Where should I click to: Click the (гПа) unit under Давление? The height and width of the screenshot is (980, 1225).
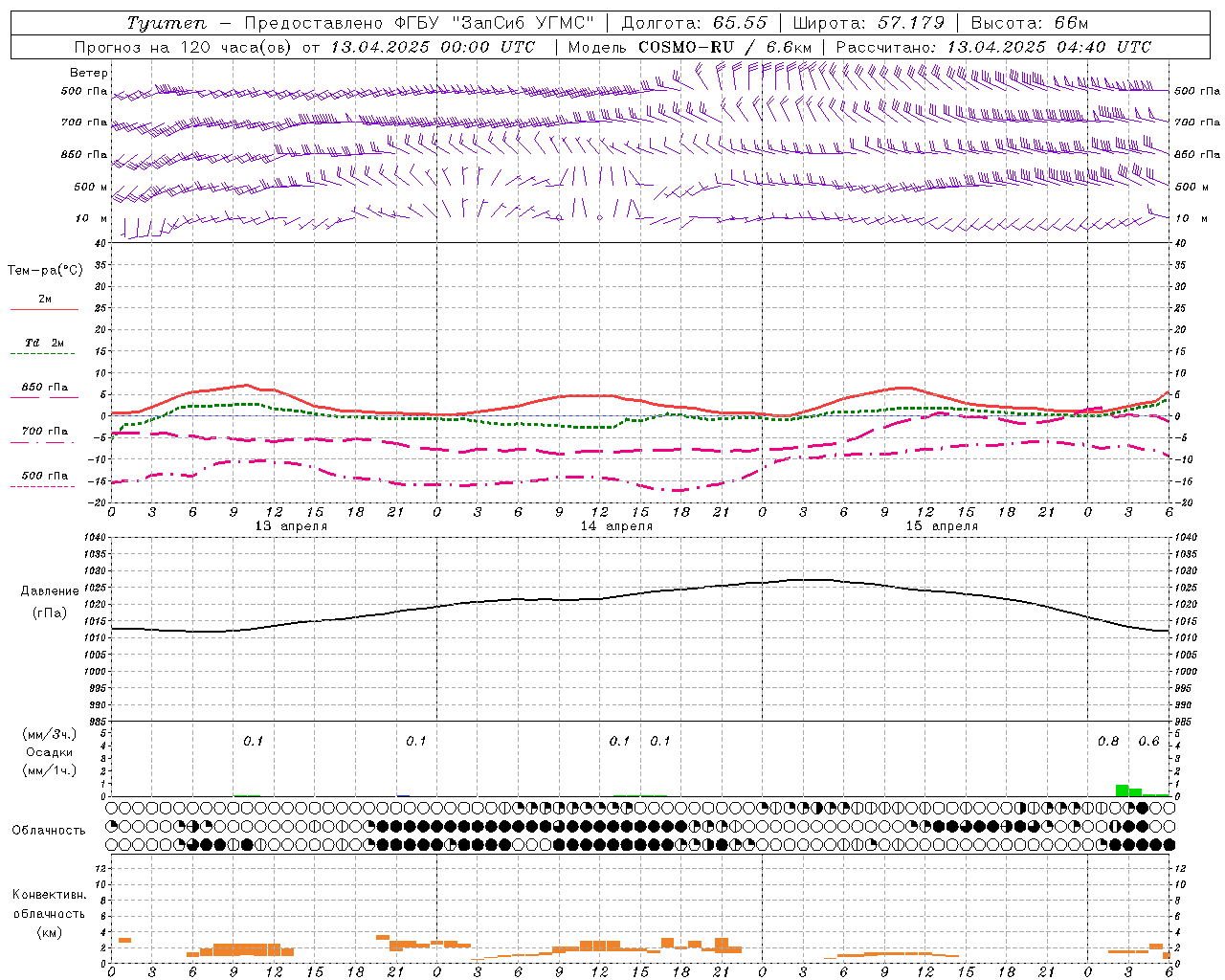pyautogui.click(x=50, y=613)
